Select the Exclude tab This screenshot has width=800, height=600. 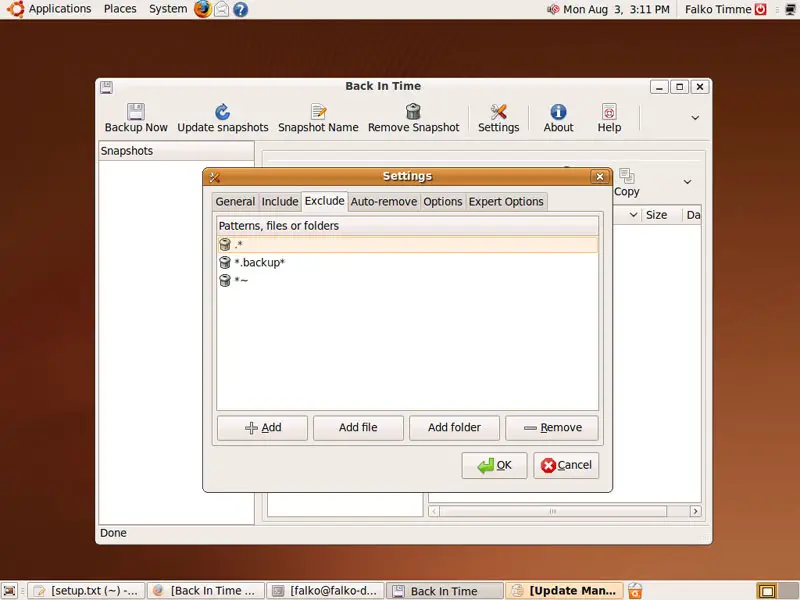pos(324,201)
